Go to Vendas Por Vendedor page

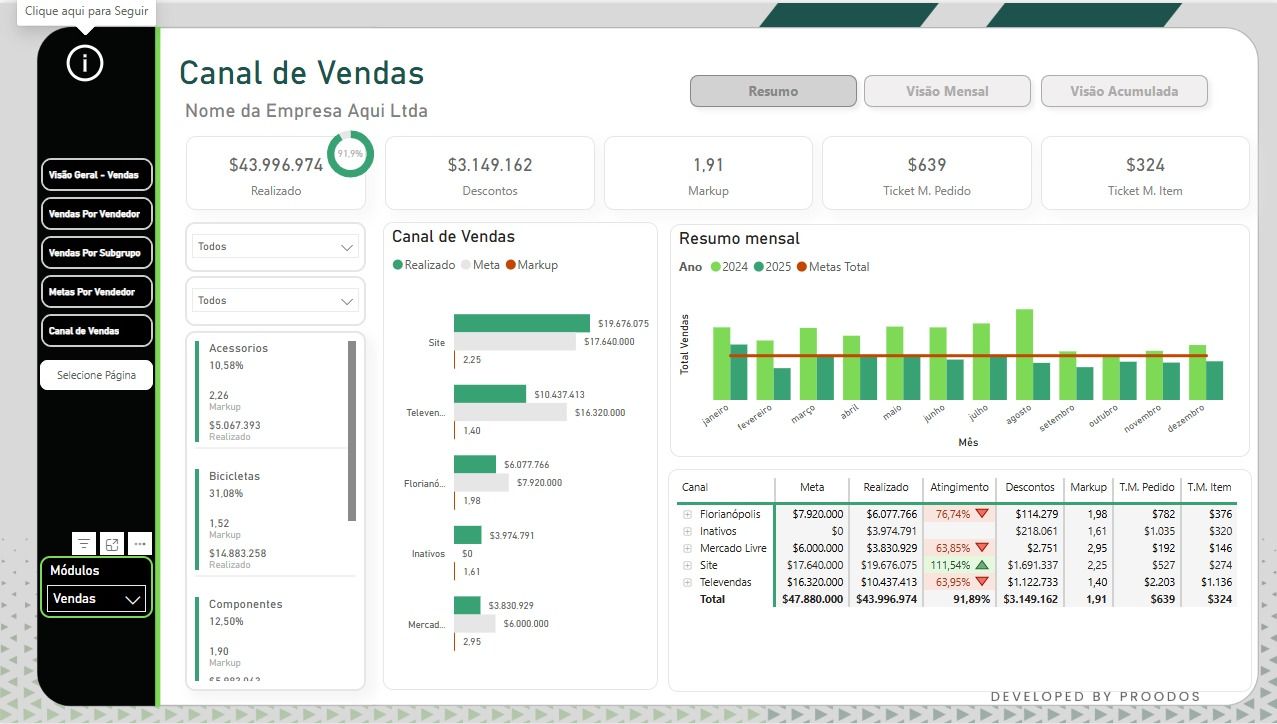click(96, 213)
